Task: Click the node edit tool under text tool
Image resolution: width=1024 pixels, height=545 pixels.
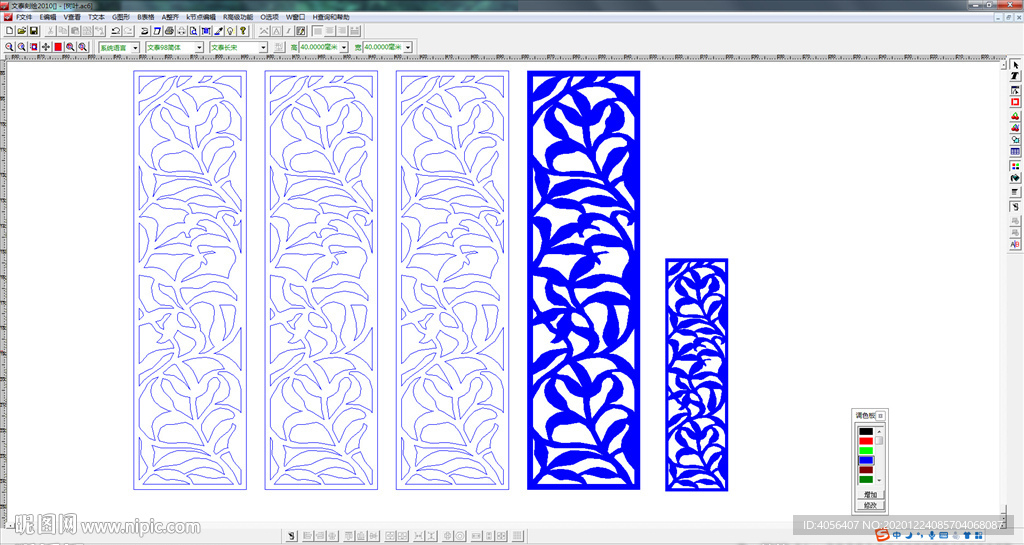Action: (x=1015, y=90)
